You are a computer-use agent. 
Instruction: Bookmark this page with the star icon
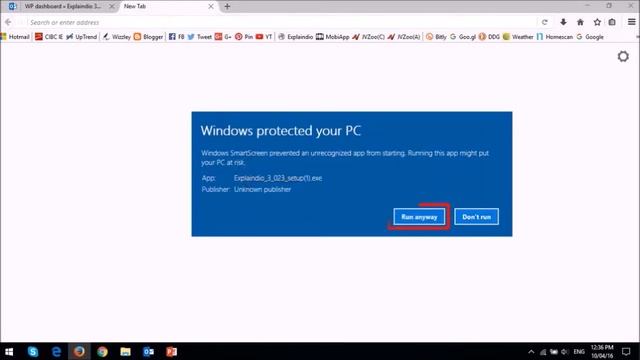[597, 22]
